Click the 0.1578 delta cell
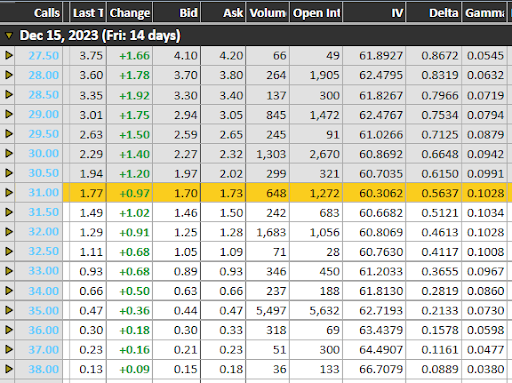This screenshot has height=383, width=512. click(x=434, y=330)
